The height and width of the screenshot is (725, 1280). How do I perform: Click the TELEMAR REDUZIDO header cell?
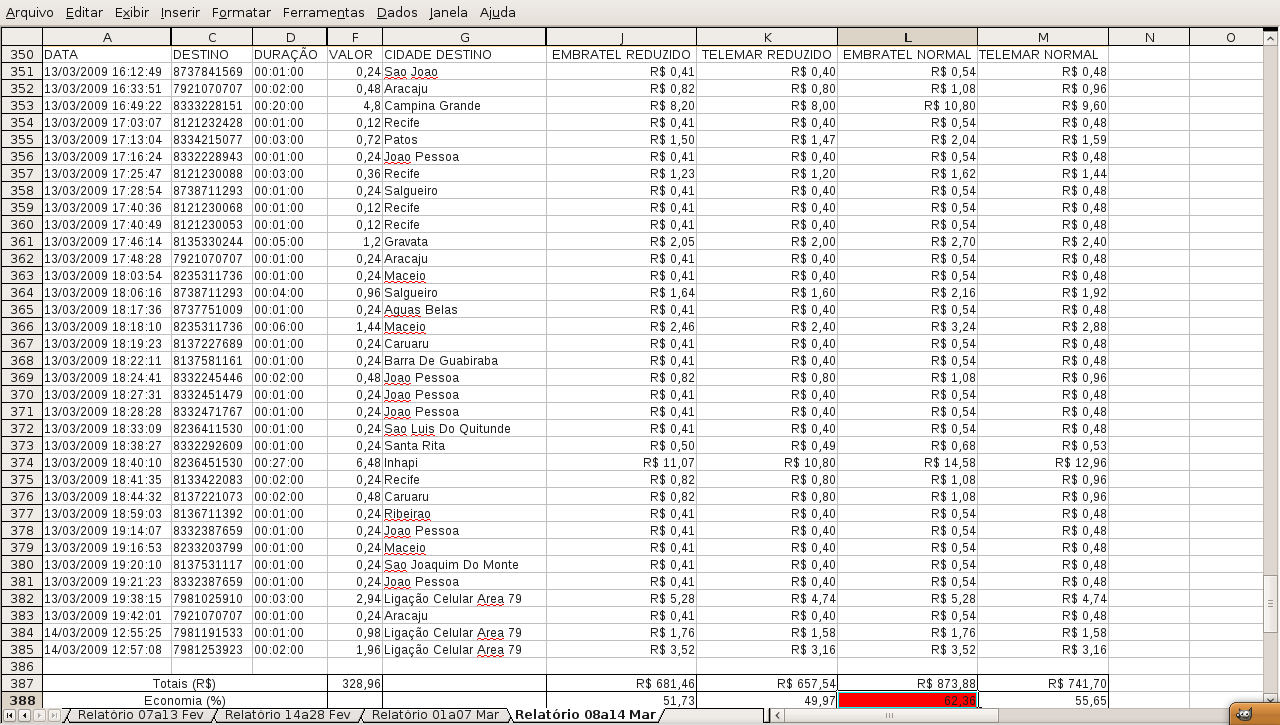[x=767, y=54]
